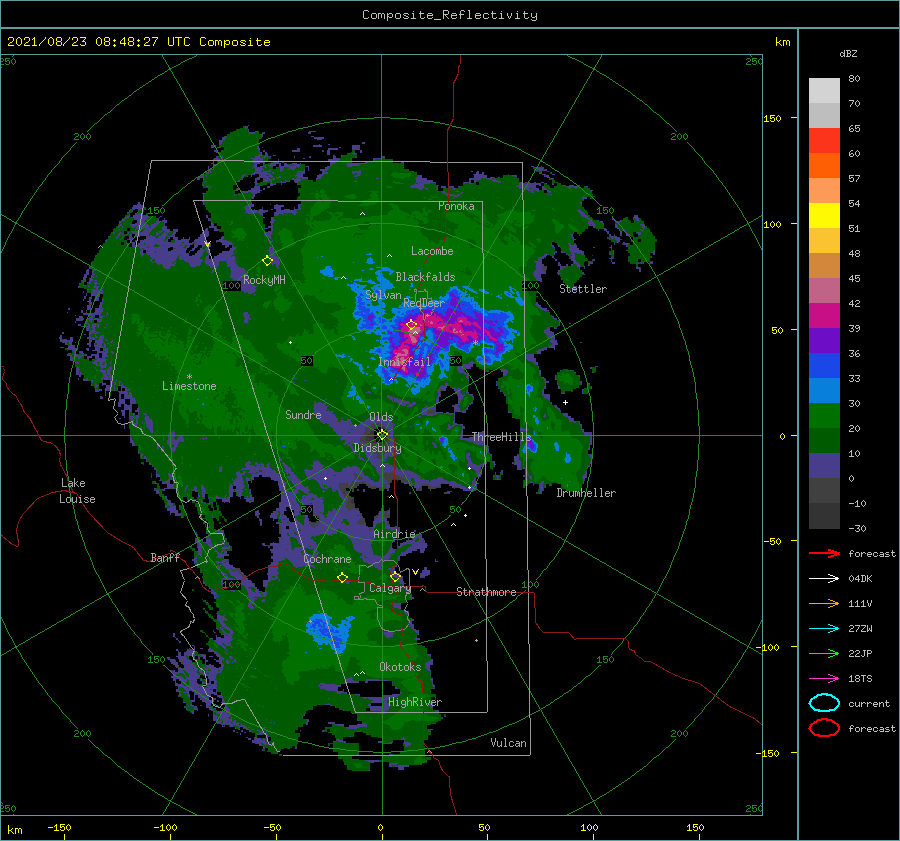The width and height of the screenshot is (900, 841).
Task: Click the yellow diamond marker at RedDeer
Action: 412,325
